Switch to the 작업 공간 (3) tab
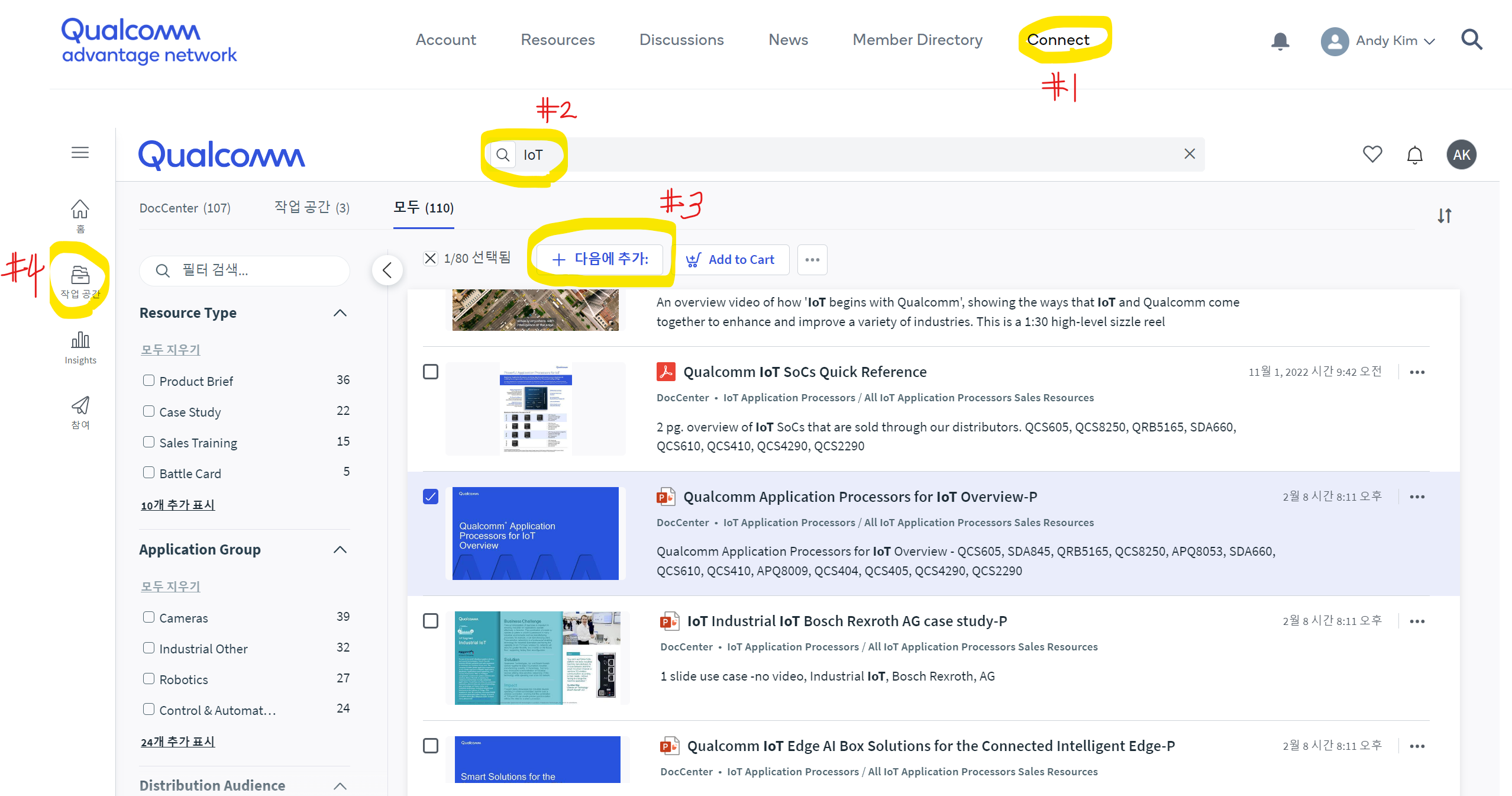 (312, 208)
